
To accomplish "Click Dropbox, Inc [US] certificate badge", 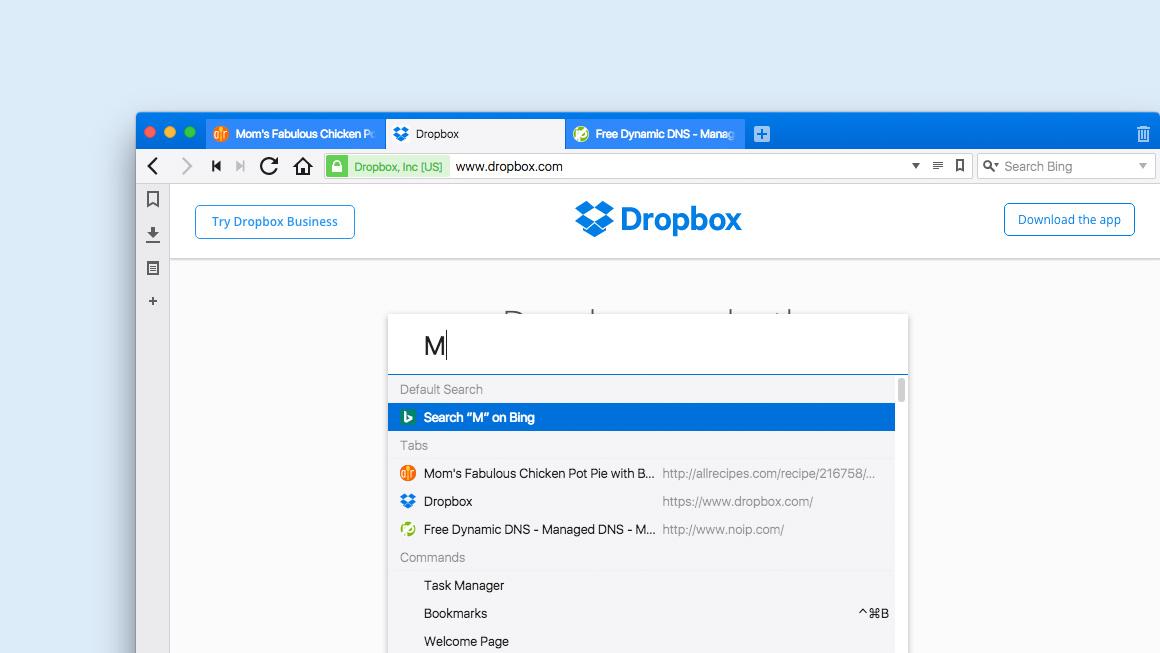I will coord(398,166).
